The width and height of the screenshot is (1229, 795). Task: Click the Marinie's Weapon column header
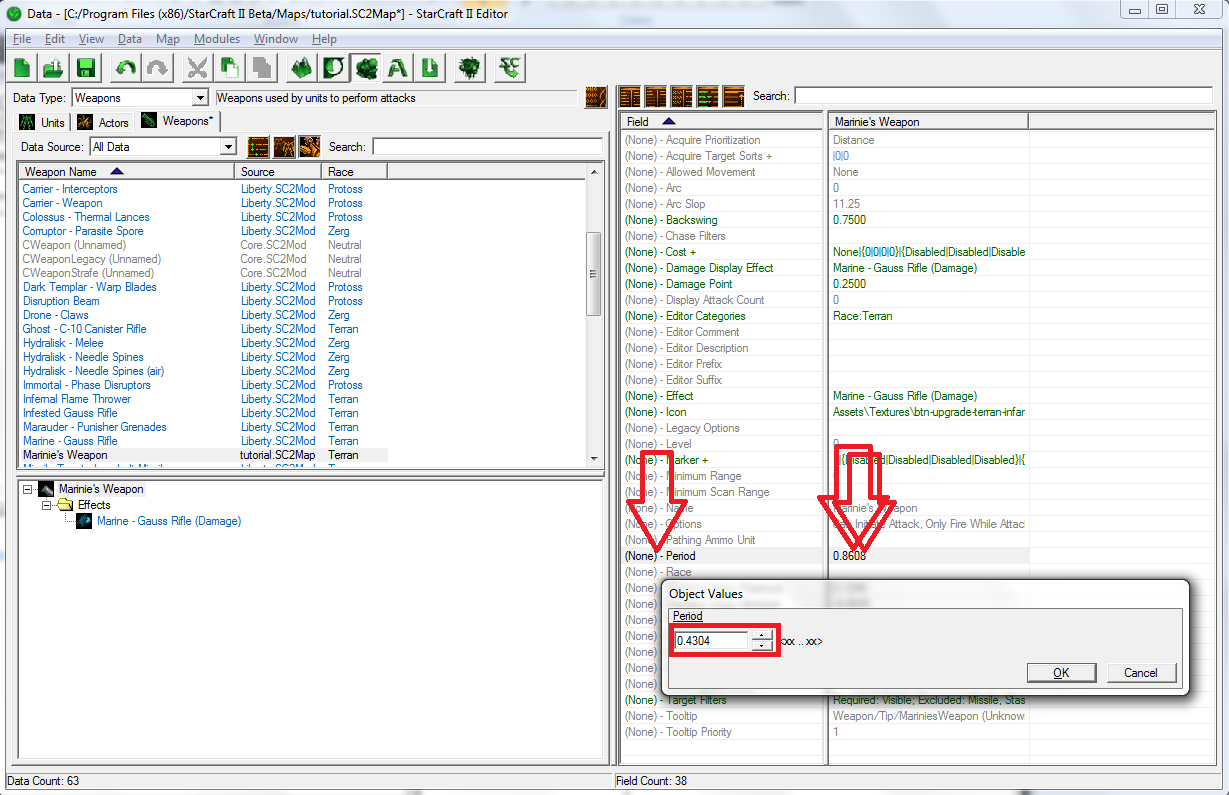(x=928, y=122)
